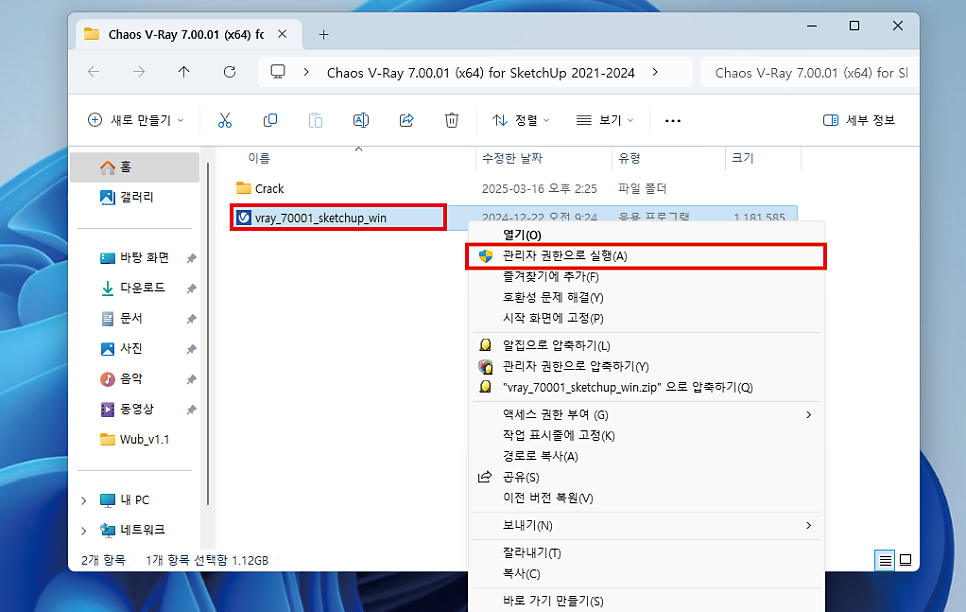This screenshot has width=966, height=612.
Task: Choose 공유(S) in context menu
Action: click(646, 478)
